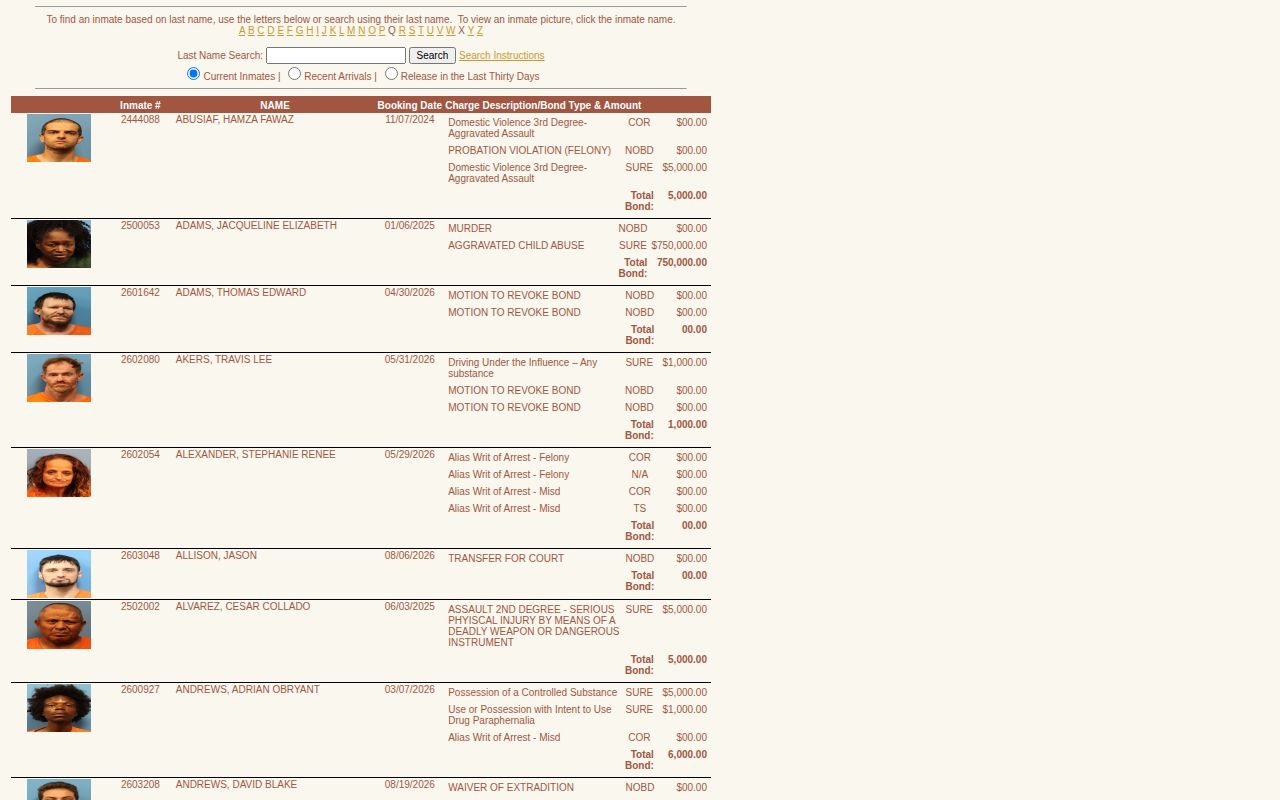Click name ANDREWS, DAVID BLAKE
The height and width of the screenshot is (800, 1280).
[x=236, y=785]
